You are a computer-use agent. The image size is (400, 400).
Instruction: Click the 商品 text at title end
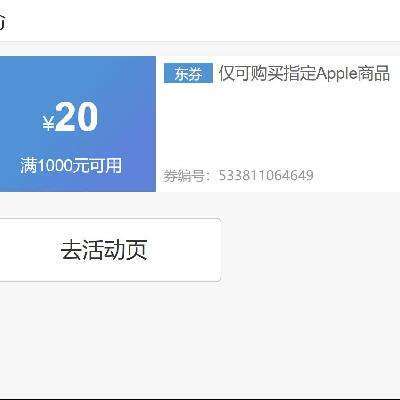click(x=374, y=73)
